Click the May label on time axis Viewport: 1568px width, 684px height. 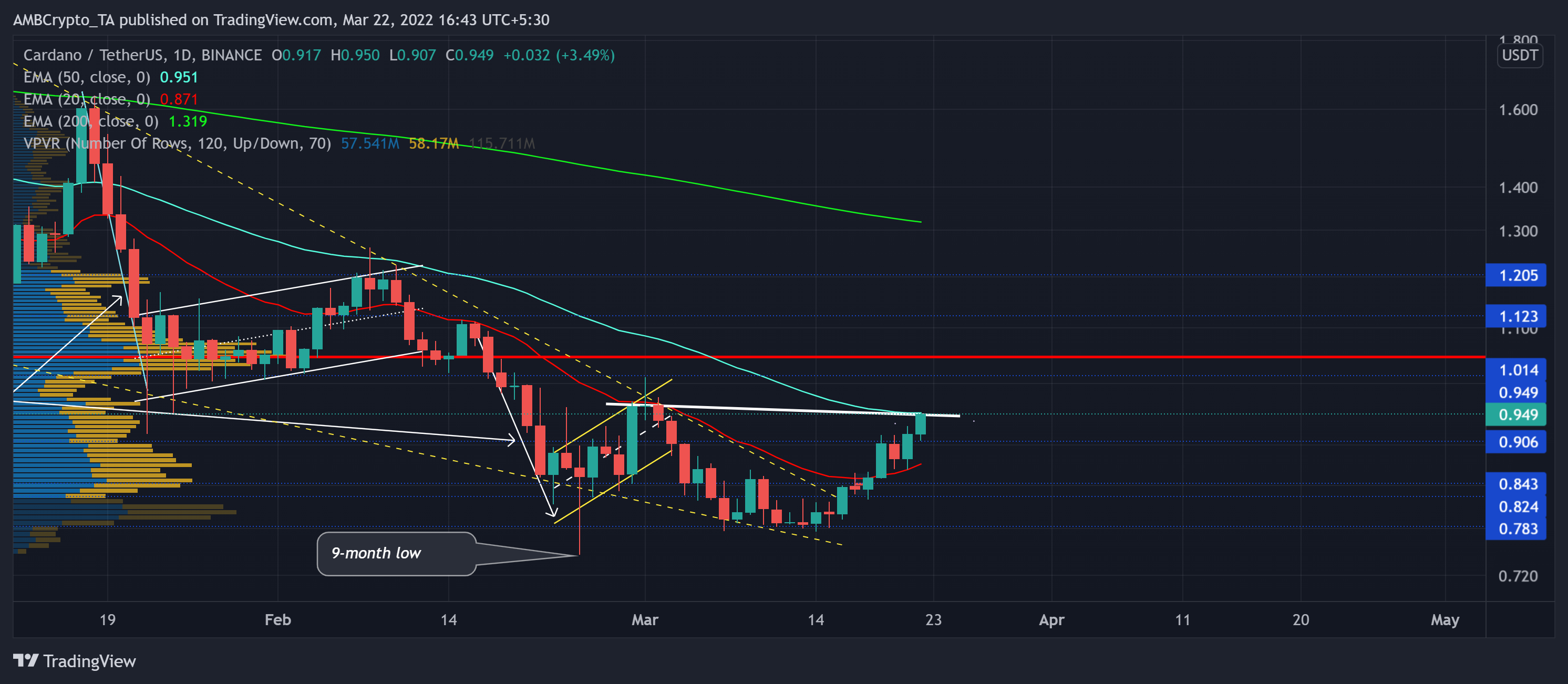[1445, 619]
